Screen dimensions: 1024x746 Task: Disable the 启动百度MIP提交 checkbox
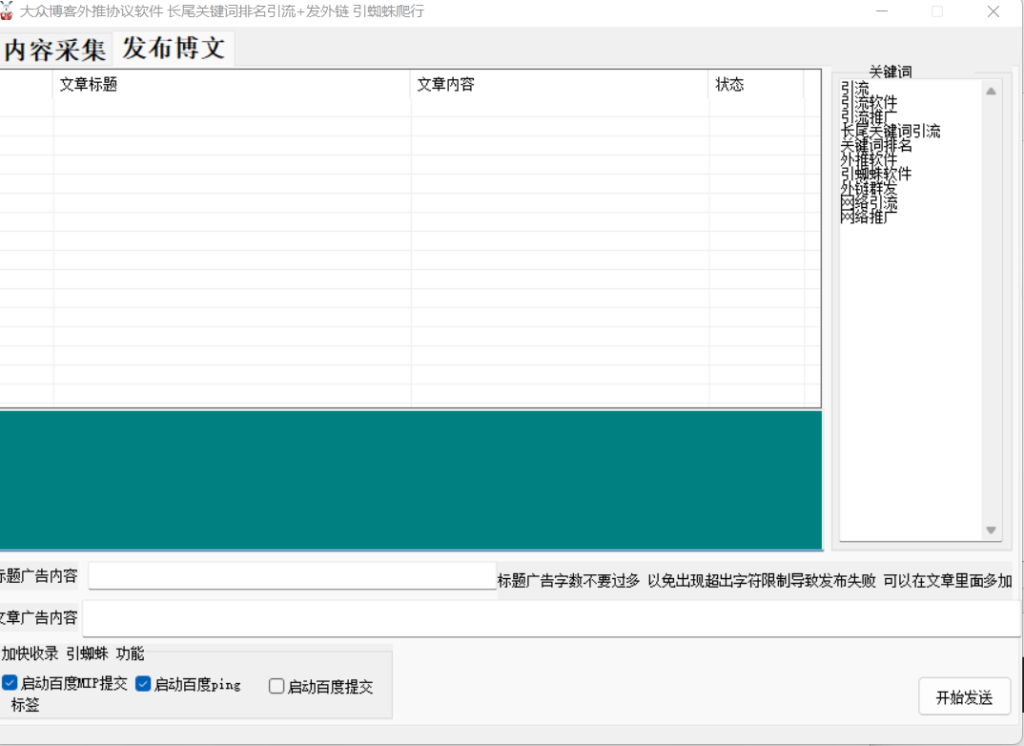tap(10, 684)
